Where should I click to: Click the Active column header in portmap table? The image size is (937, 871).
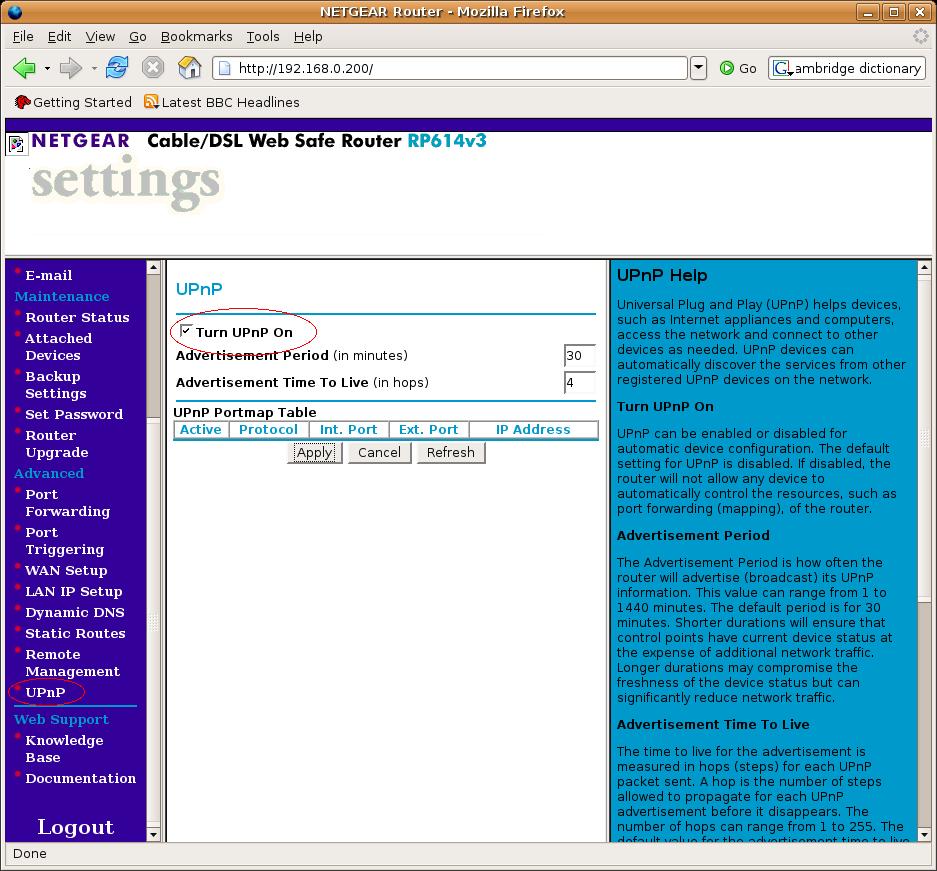click(x=201, y=430)
